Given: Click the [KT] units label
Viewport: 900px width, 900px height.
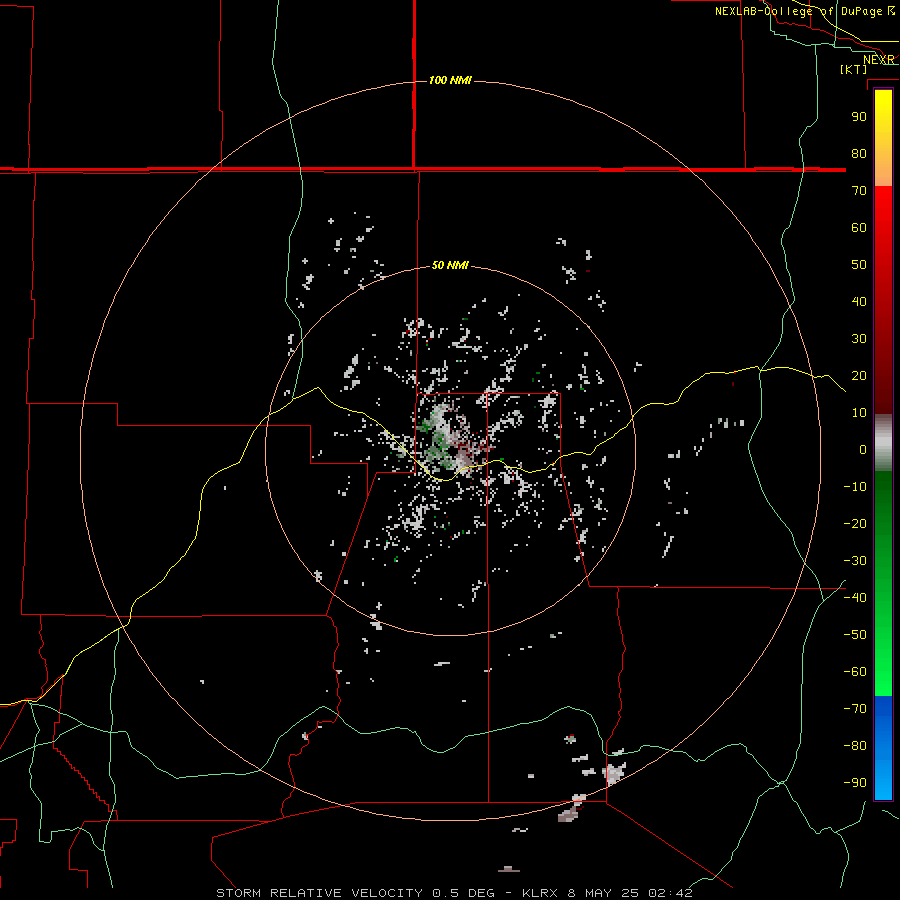Looking at the screenshot, I should coord(854,69).
